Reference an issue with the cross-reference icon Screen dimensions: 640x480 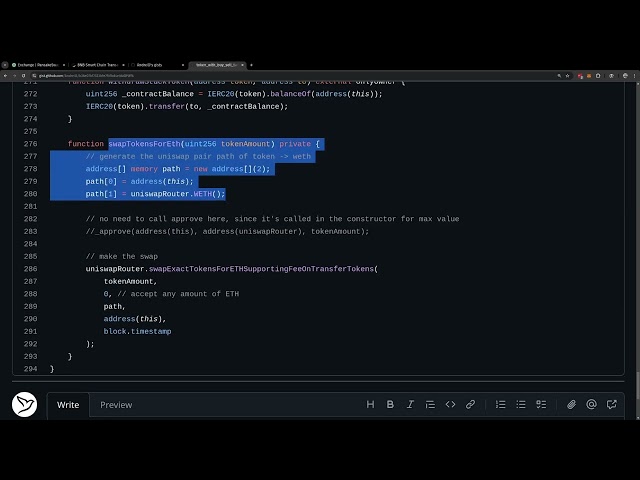(611, 404)
